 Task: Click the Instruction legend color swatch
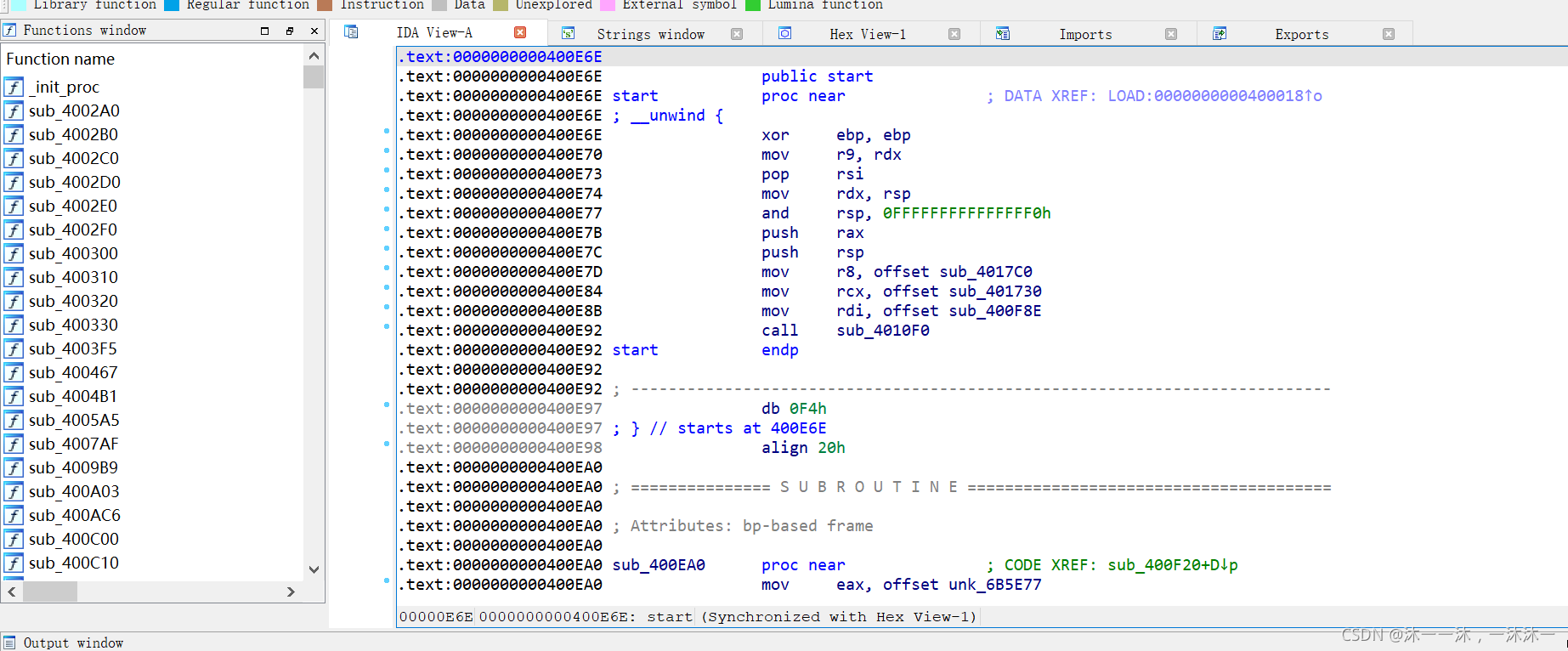click(x=325, y=5)
